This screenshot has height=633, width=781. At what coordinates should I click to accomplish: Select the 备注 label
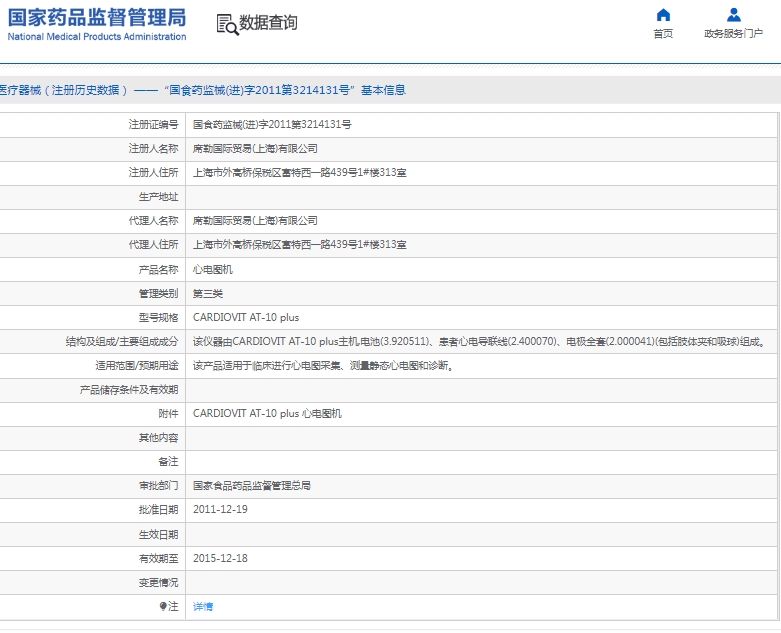coord(168,462)
